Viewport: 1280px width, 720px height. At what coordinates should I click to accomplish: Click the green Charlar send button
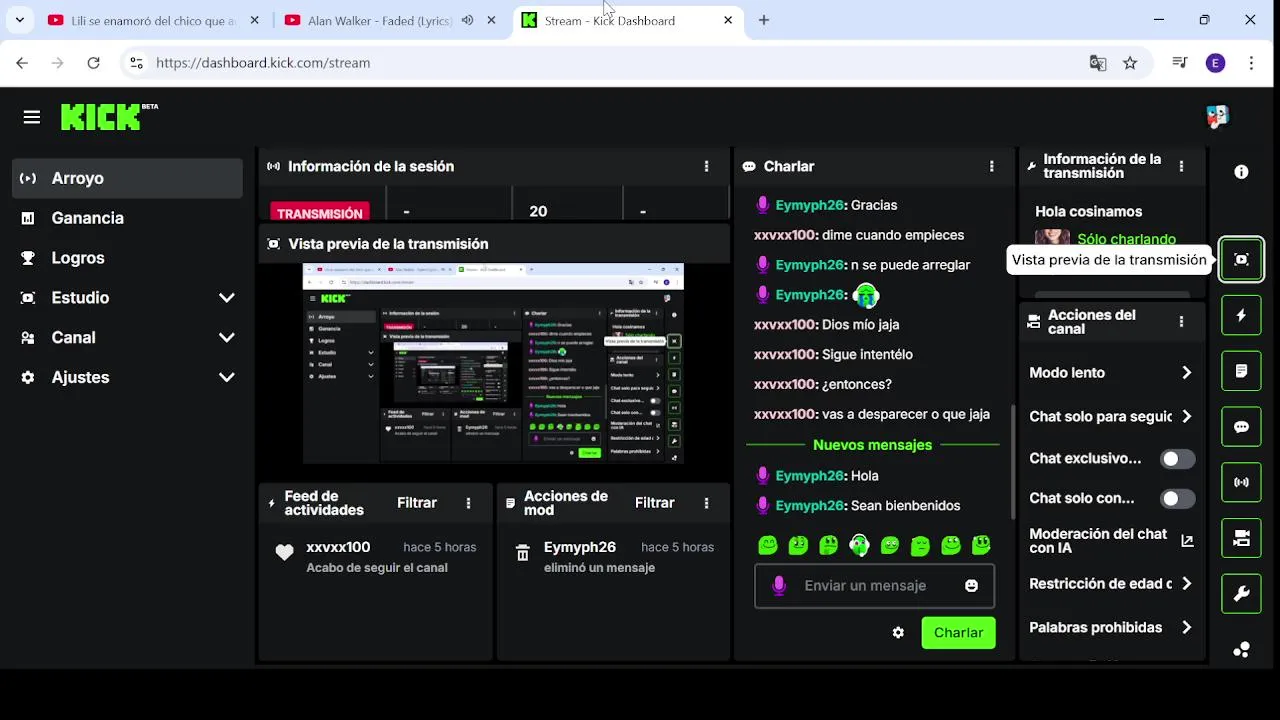click(958, 633)
